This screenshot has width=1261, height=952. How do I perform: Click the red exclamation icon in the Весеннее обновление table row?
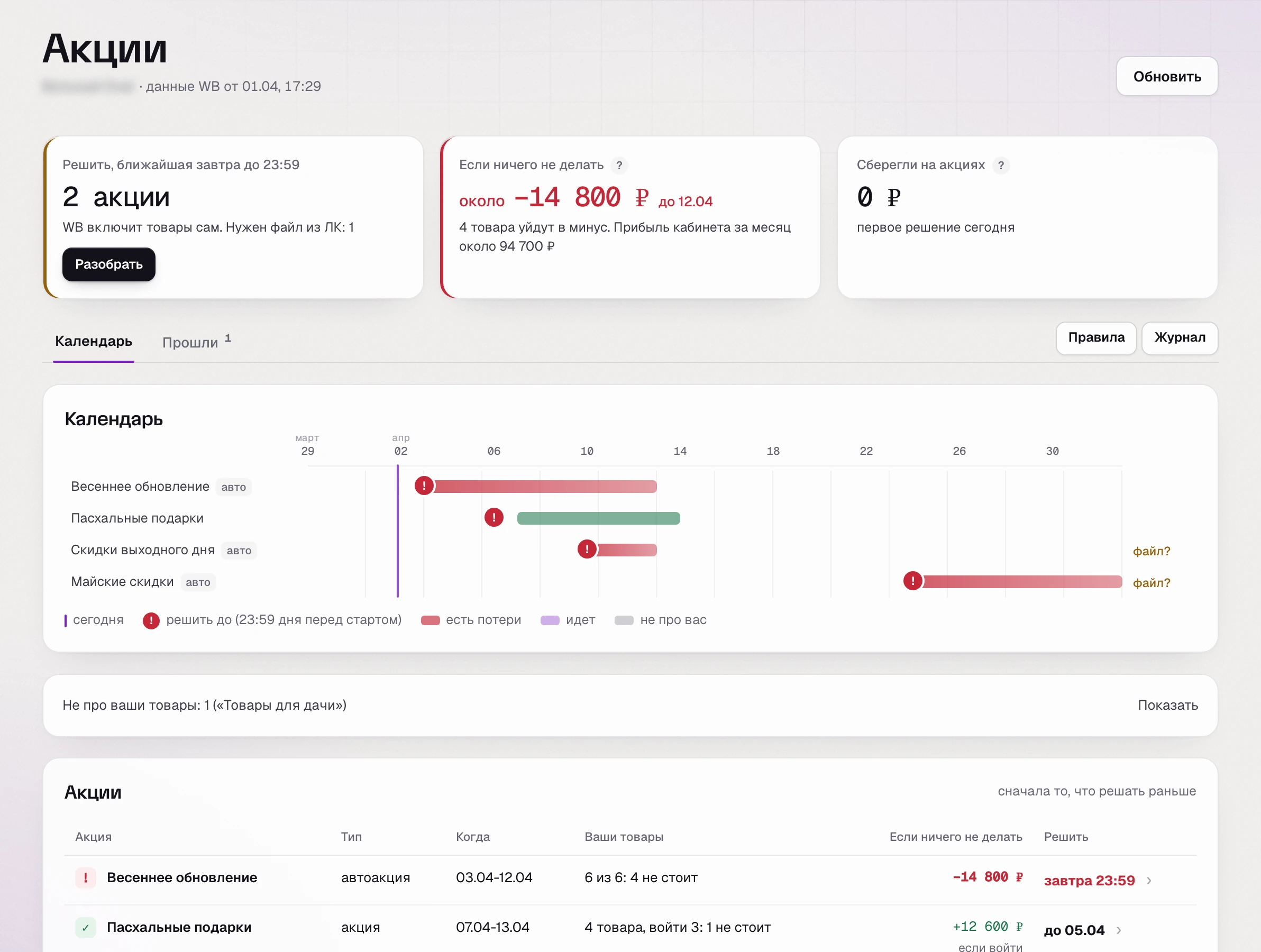click(86, 878)
